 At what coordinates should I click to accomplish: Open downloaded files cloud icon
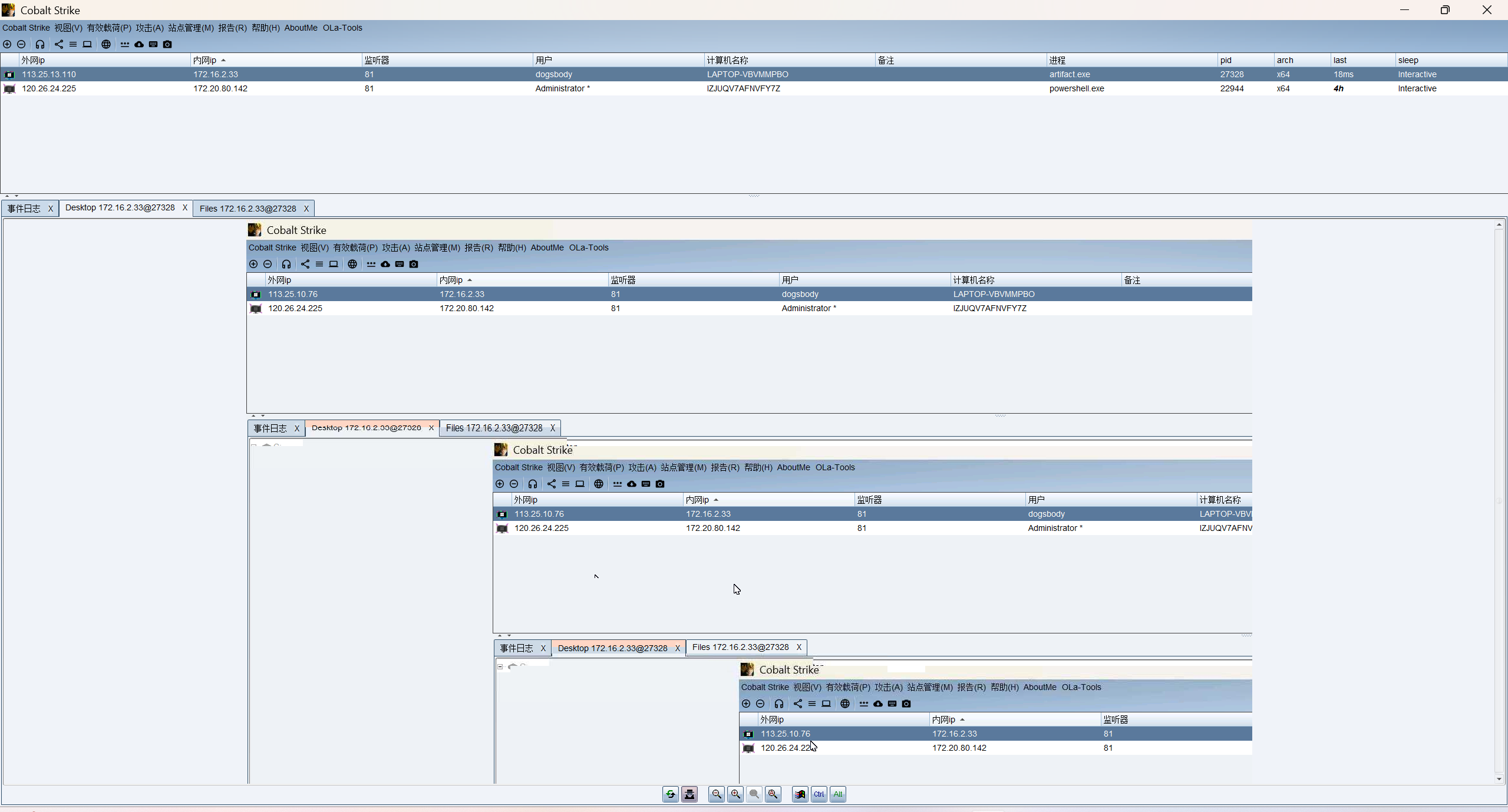[139, 44]
